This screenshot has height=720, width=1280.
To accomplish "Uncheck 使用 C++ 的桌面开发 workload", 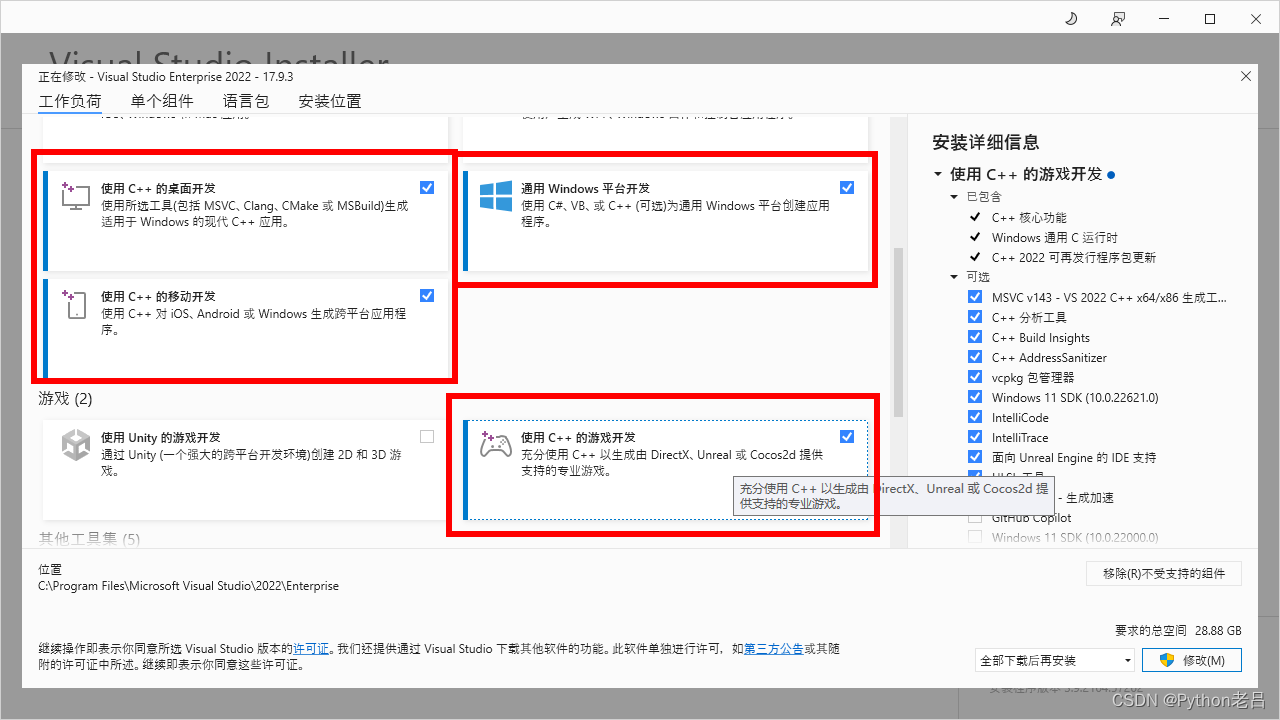I will [x=427, y=187].
